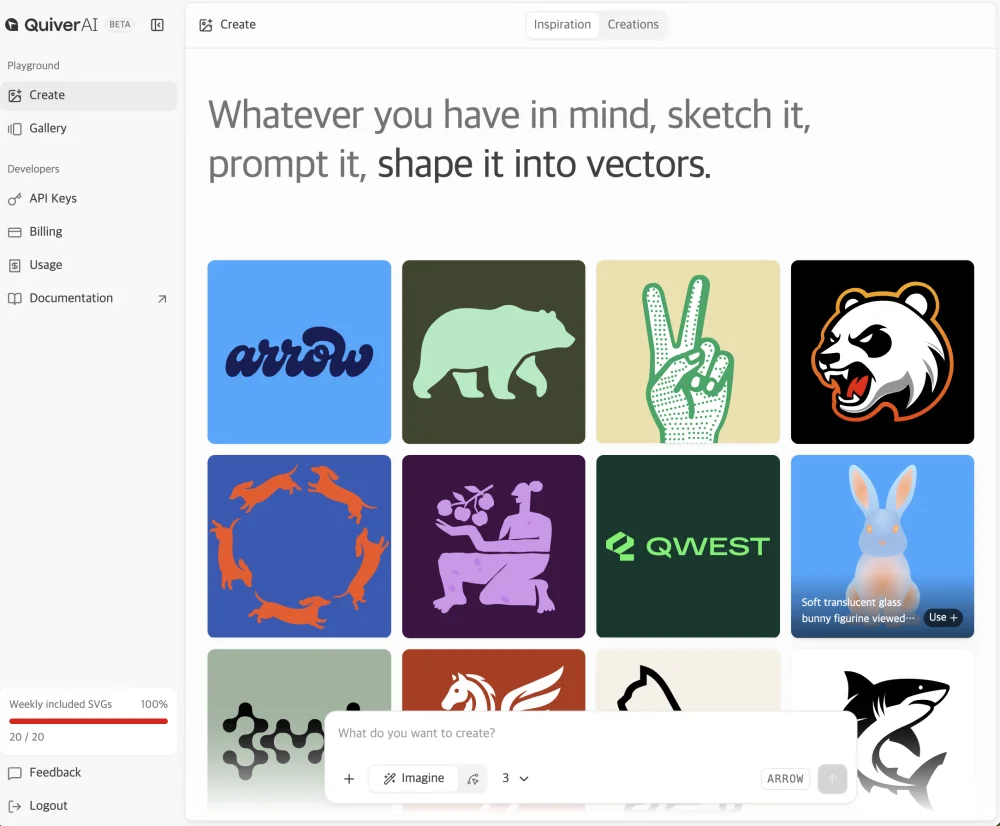Toggle the Imagine mode
This screenshot has height=826, width=1000.
414,779
